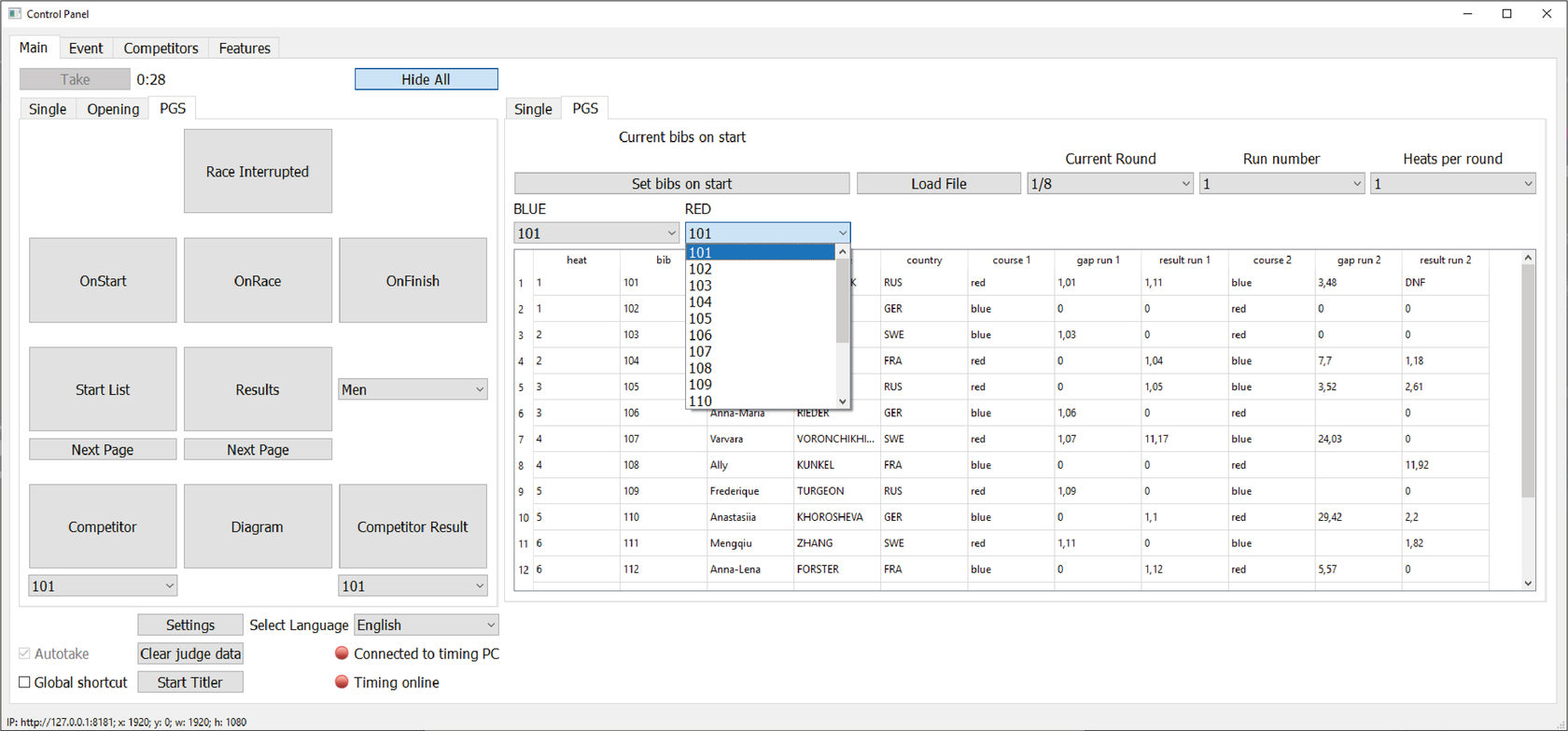
Task: Click the red Timing online status indicator
Action: (x=342, y=682)
